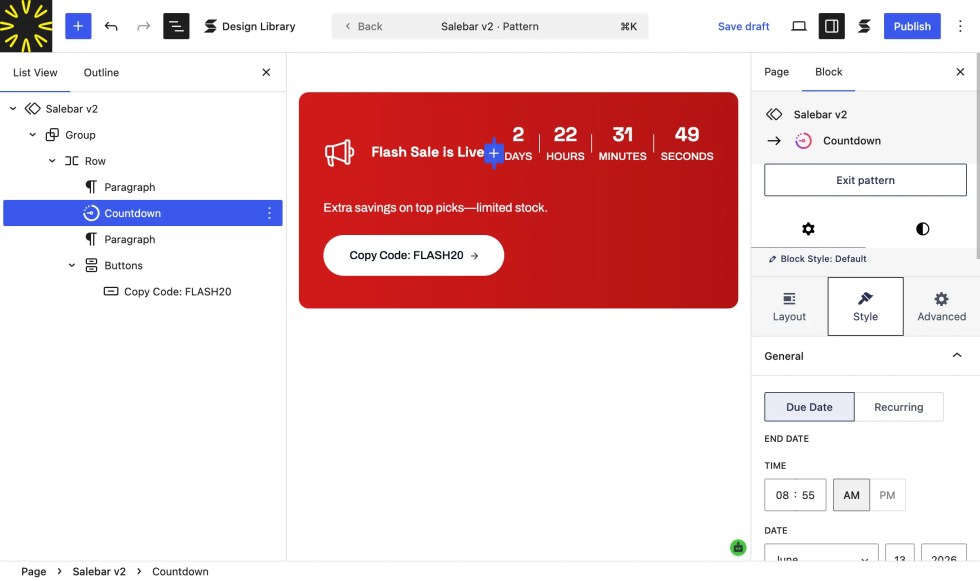The height and width of the screenshot is (581, 980).
Task: Publish the page
Action: [x=912, y=26]
